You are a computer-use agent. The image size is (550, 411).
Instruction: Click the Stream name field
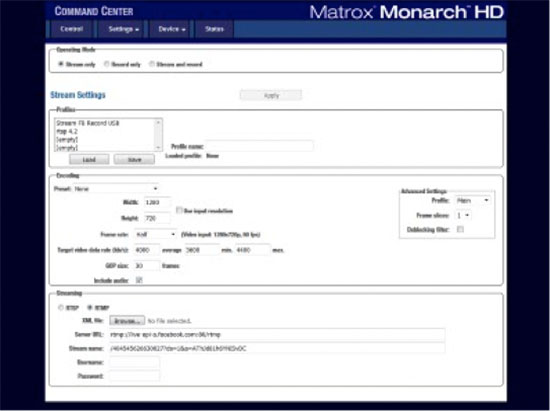click(277, 349)
